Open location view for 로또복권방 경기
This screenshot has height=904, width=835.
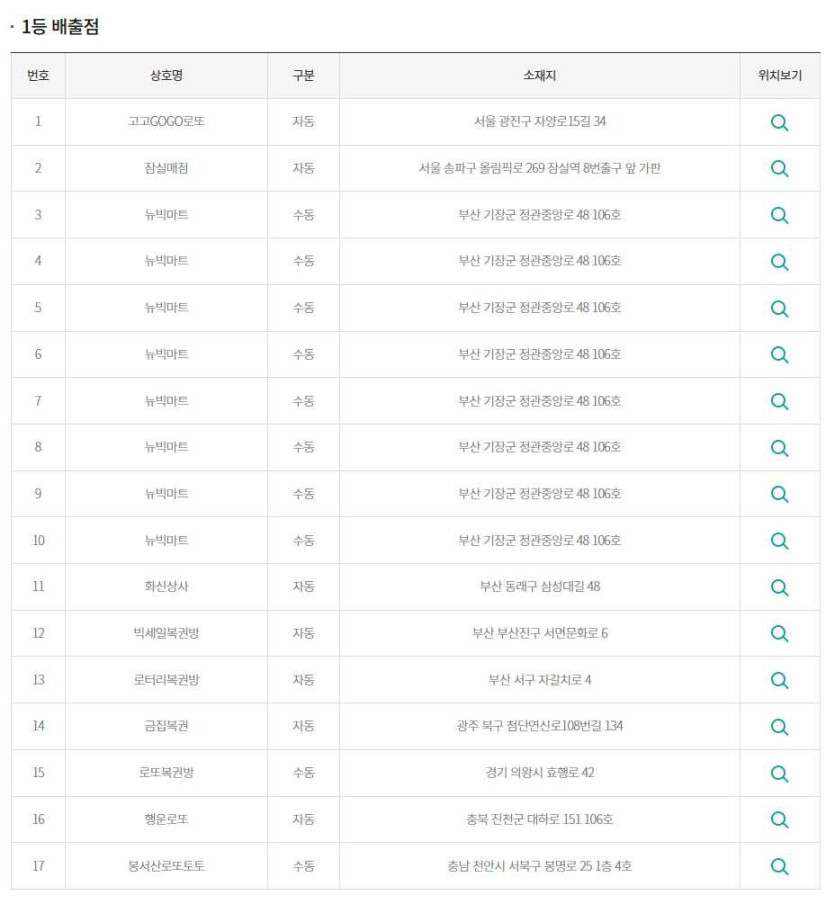779,774
